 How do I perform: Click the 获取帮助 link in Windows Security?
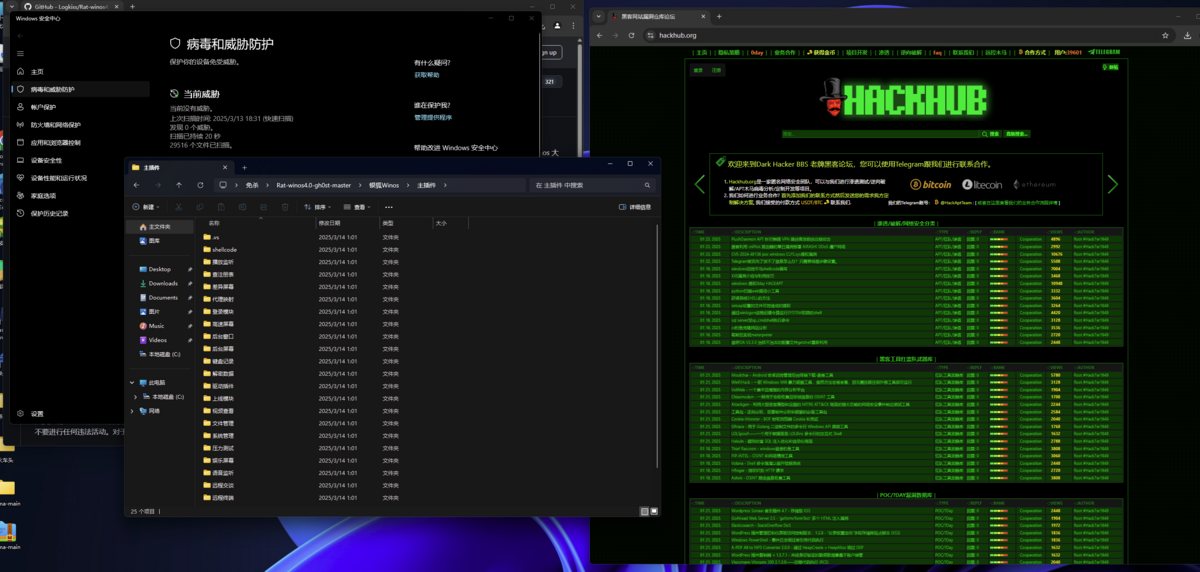426,75
